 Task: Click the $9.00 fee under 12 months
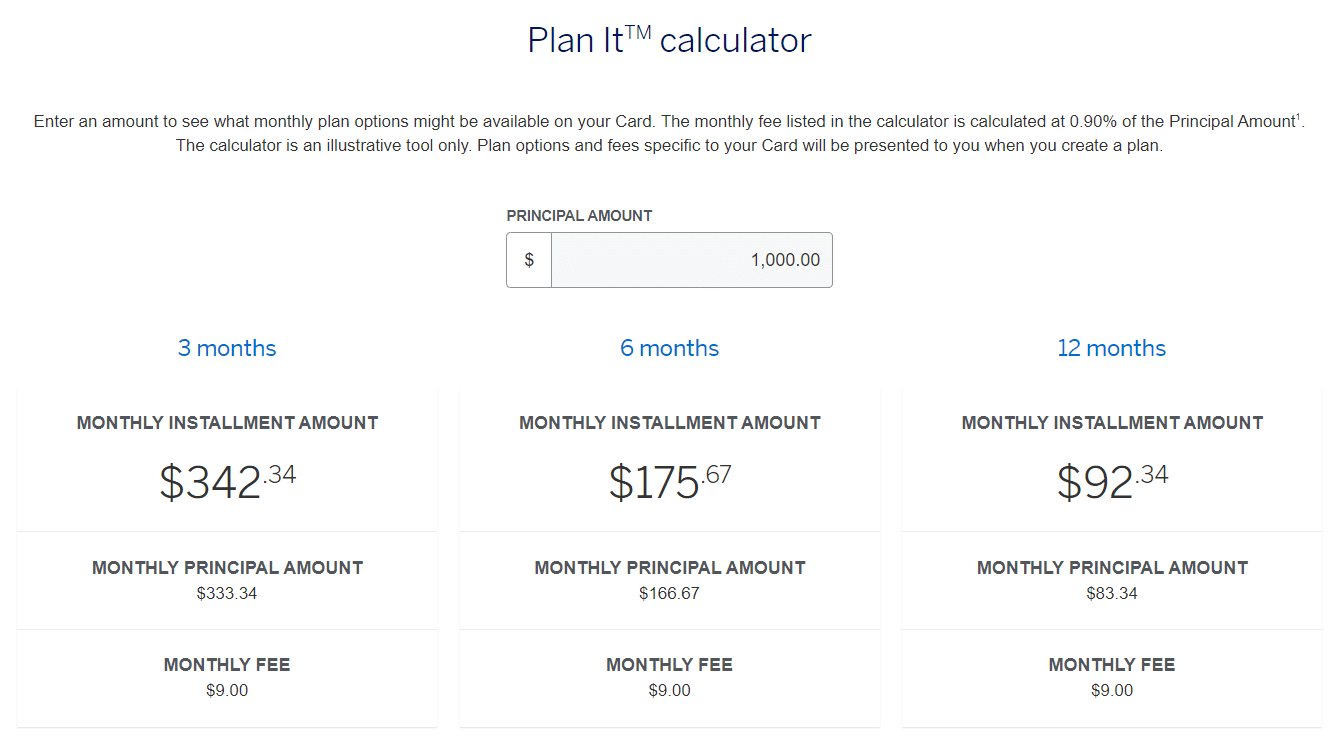coord(1111,690)
